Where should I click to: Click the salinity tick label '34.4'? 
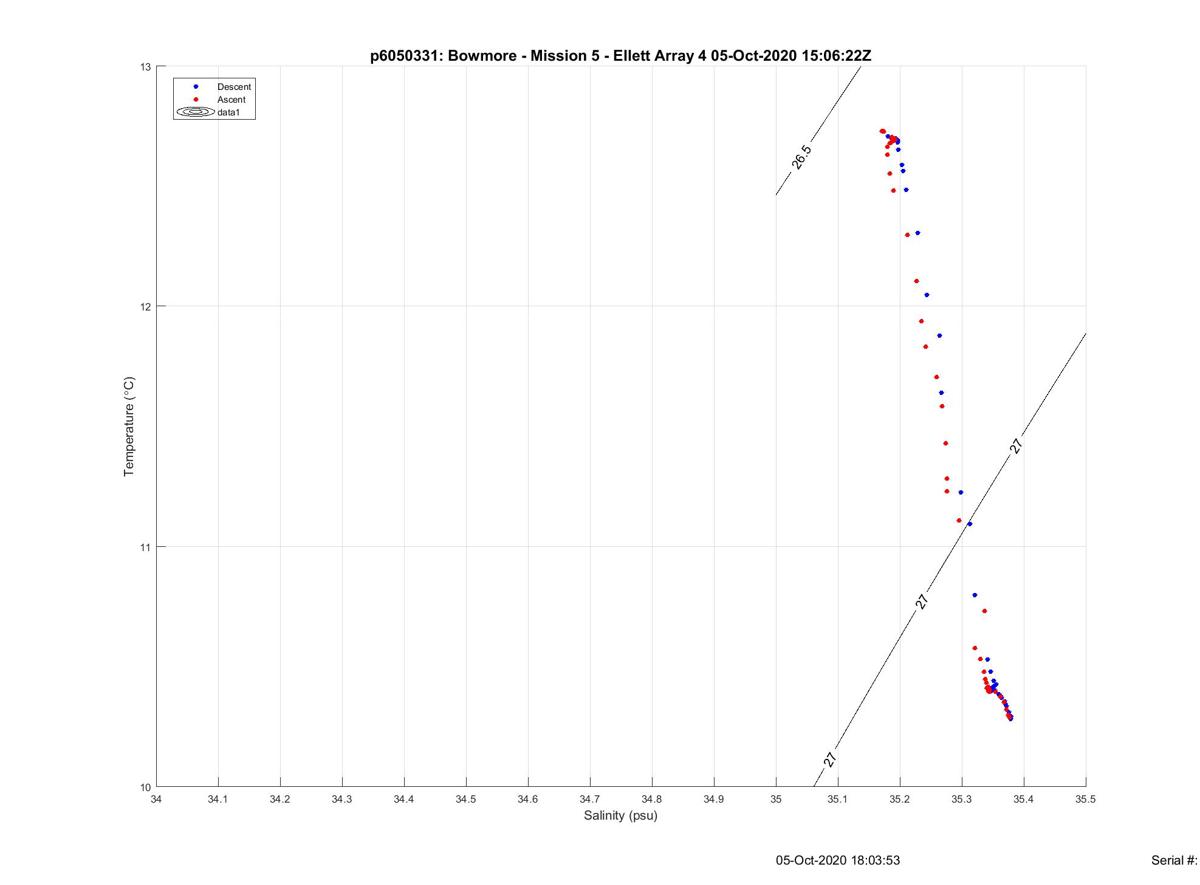pyautogui.click(x=404, y=800)
